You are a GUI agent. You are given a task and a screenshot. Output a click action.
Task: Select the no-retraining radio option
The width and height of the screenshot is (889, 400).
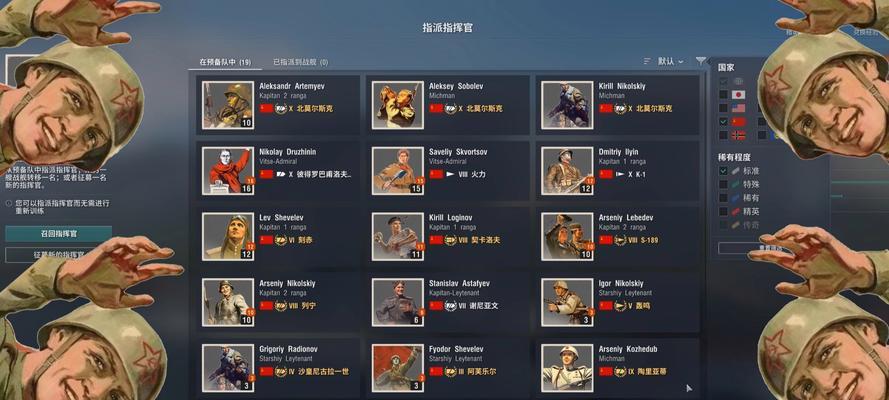pyautogui.click(x=9, y=203)
